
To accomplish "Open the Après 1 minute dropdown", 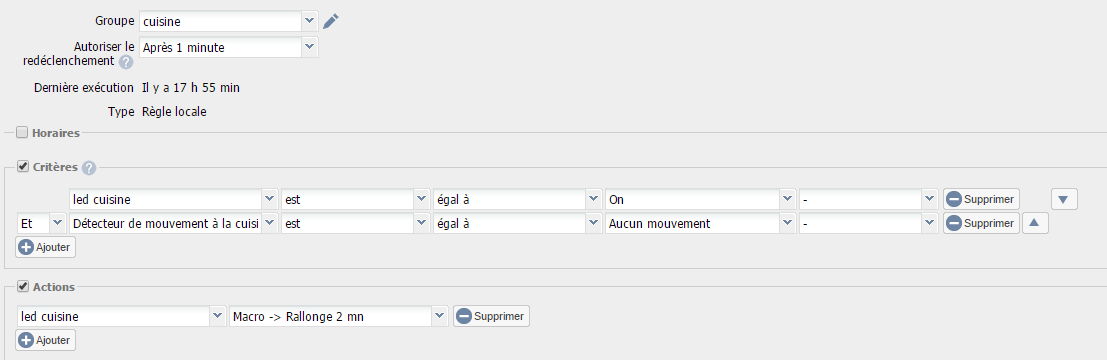I will [310, 47].
